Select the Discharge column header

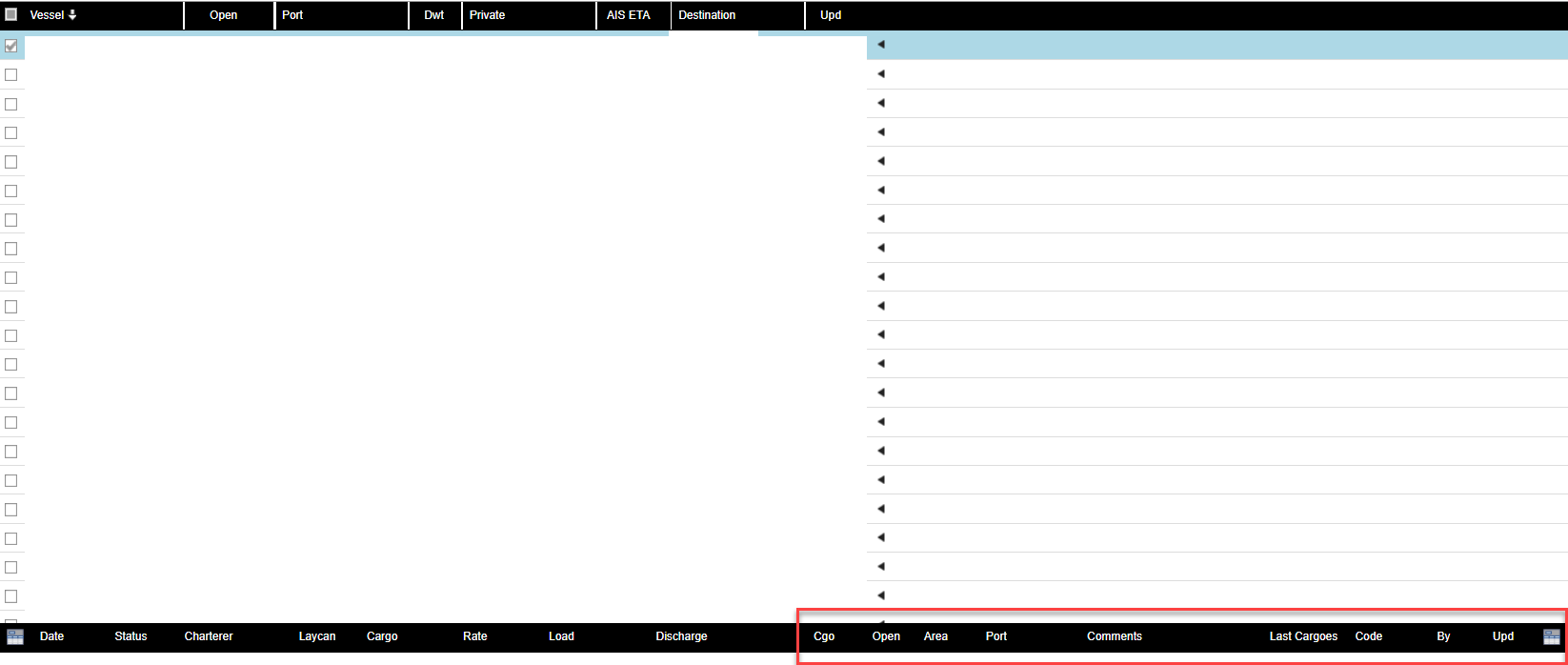(681, 636)
